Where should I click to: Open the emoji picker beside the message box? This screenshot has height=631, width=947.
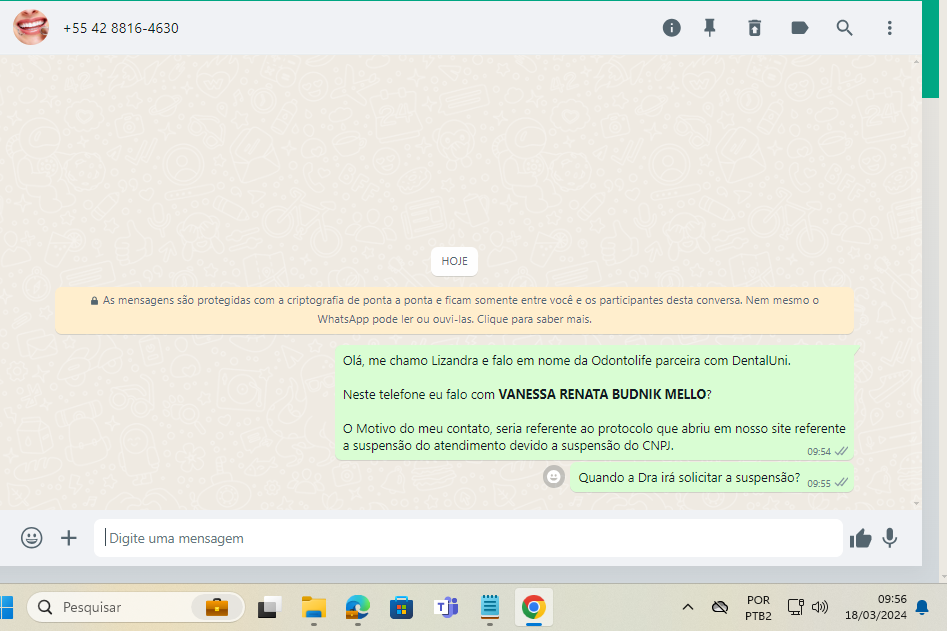[x=32, y=538]
